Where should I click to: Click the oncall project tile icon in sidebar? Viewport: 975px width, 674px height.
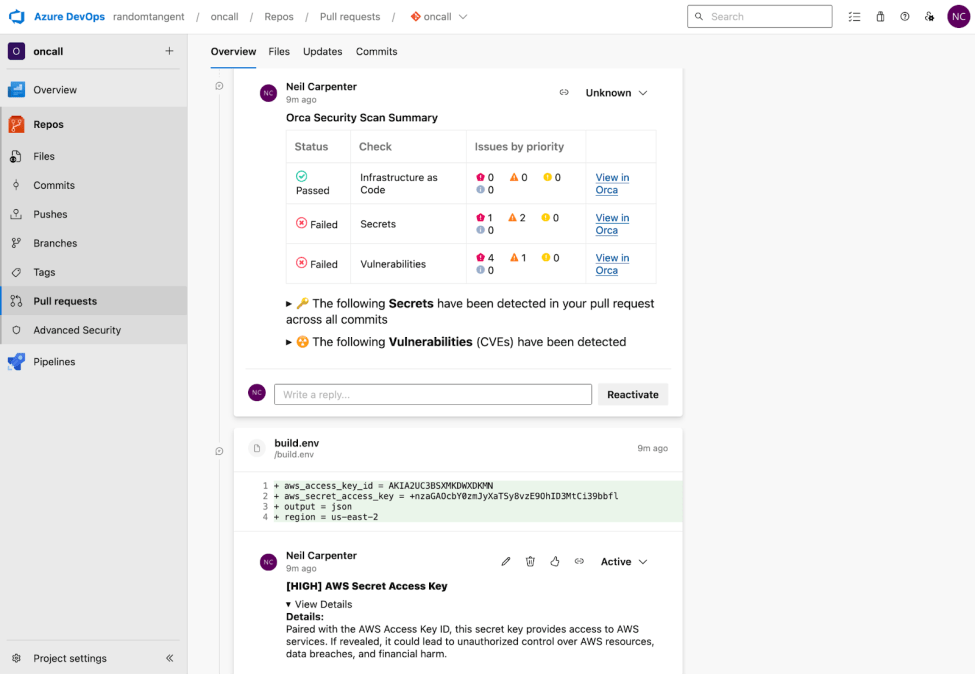pyautogui.click(x=16, y=52)
